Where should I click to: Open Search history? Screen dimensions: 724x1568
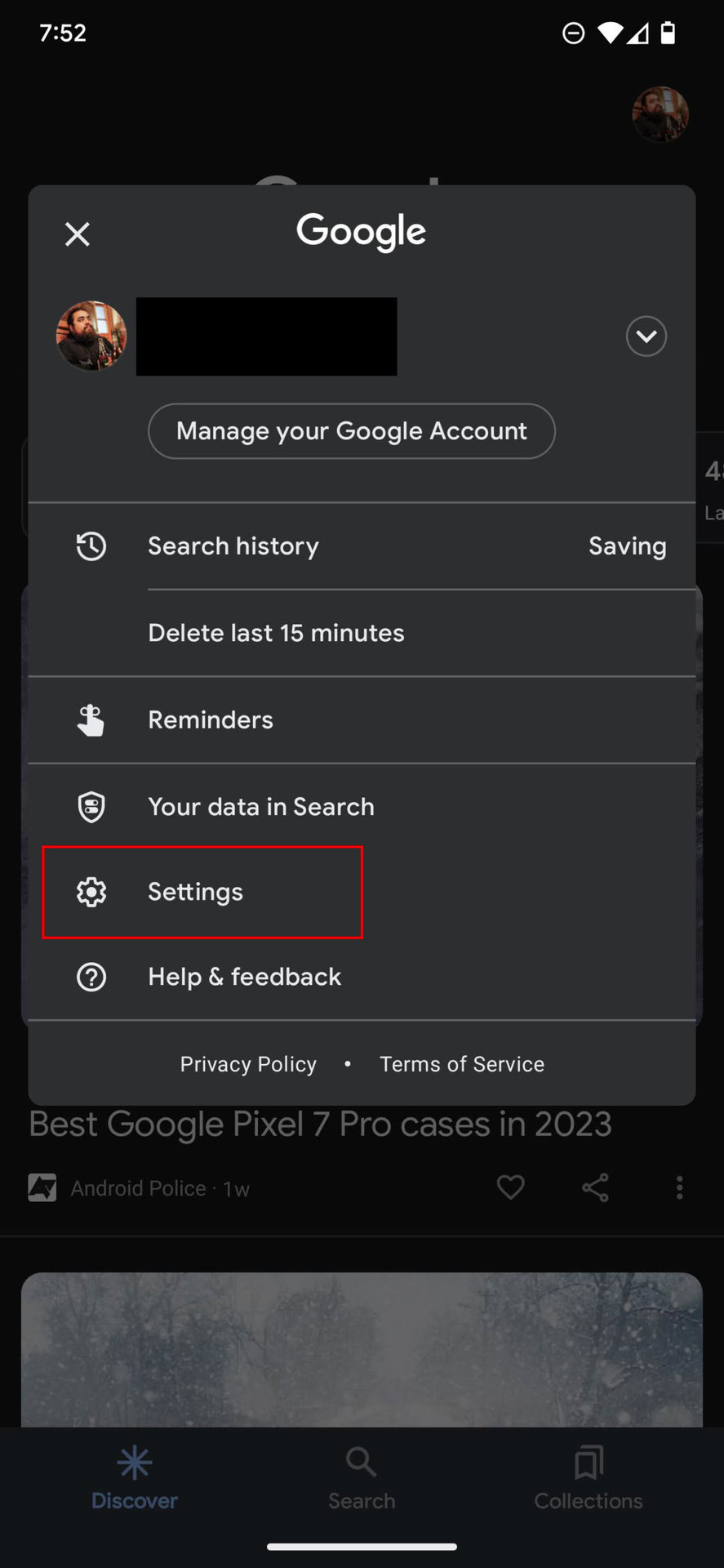(233, 546)
